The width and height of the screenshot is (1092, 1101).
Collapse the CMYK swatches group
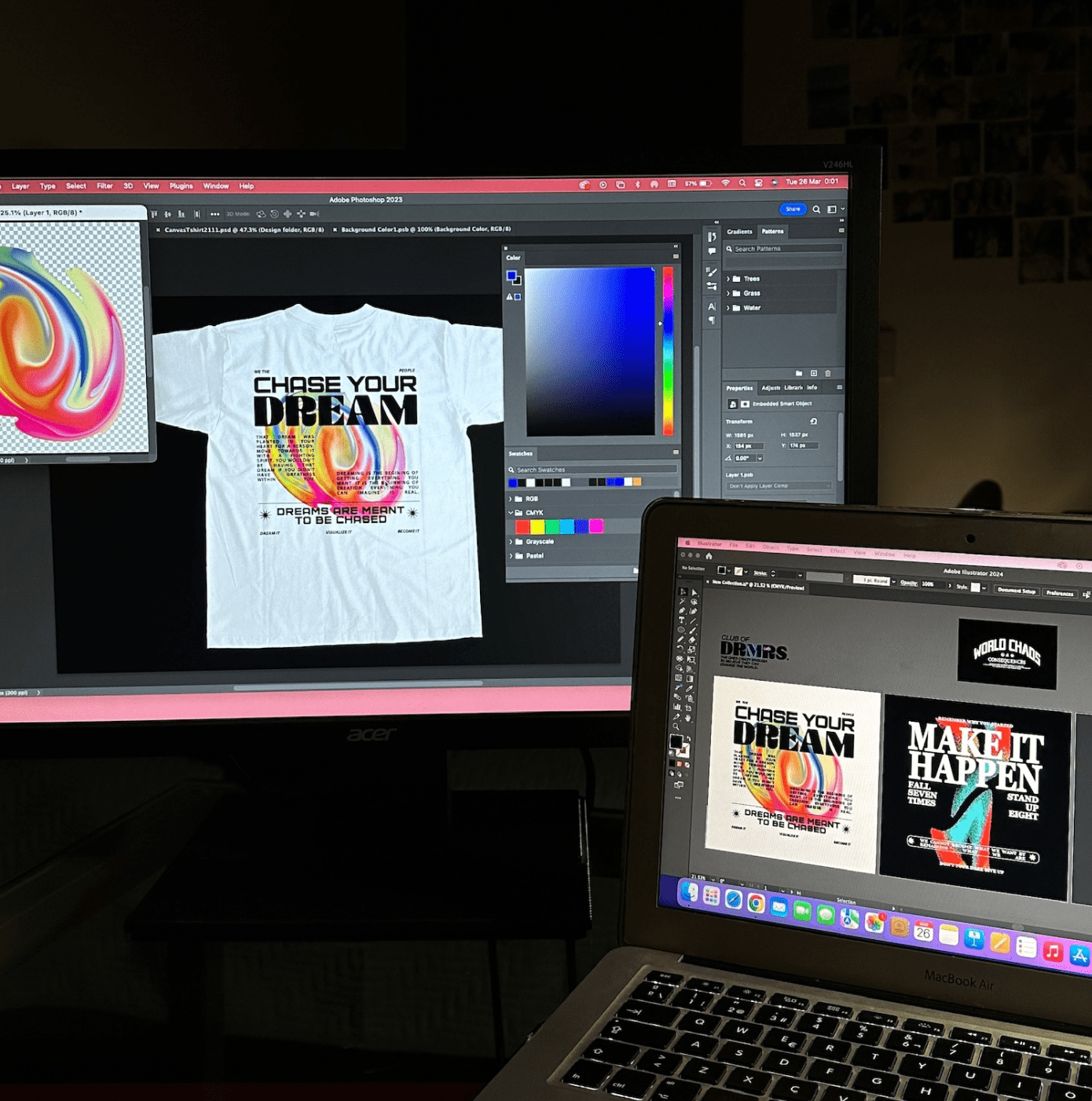point(511,513)
